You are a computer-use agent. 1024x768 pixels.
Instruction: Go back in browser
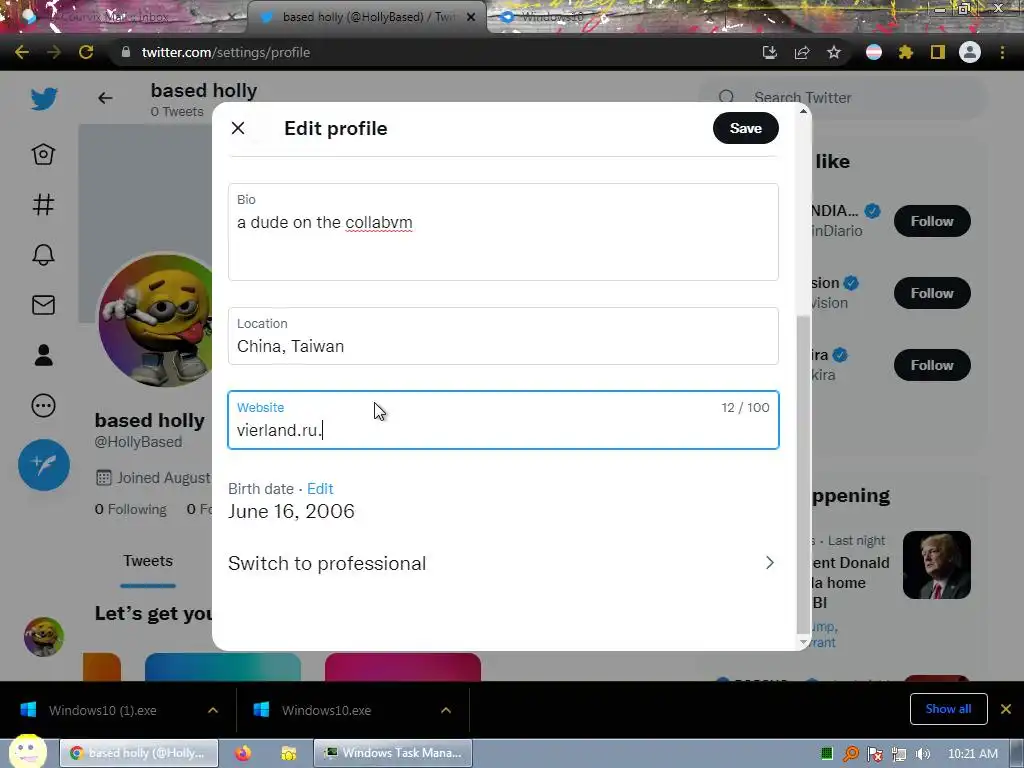tap(22, 52)
